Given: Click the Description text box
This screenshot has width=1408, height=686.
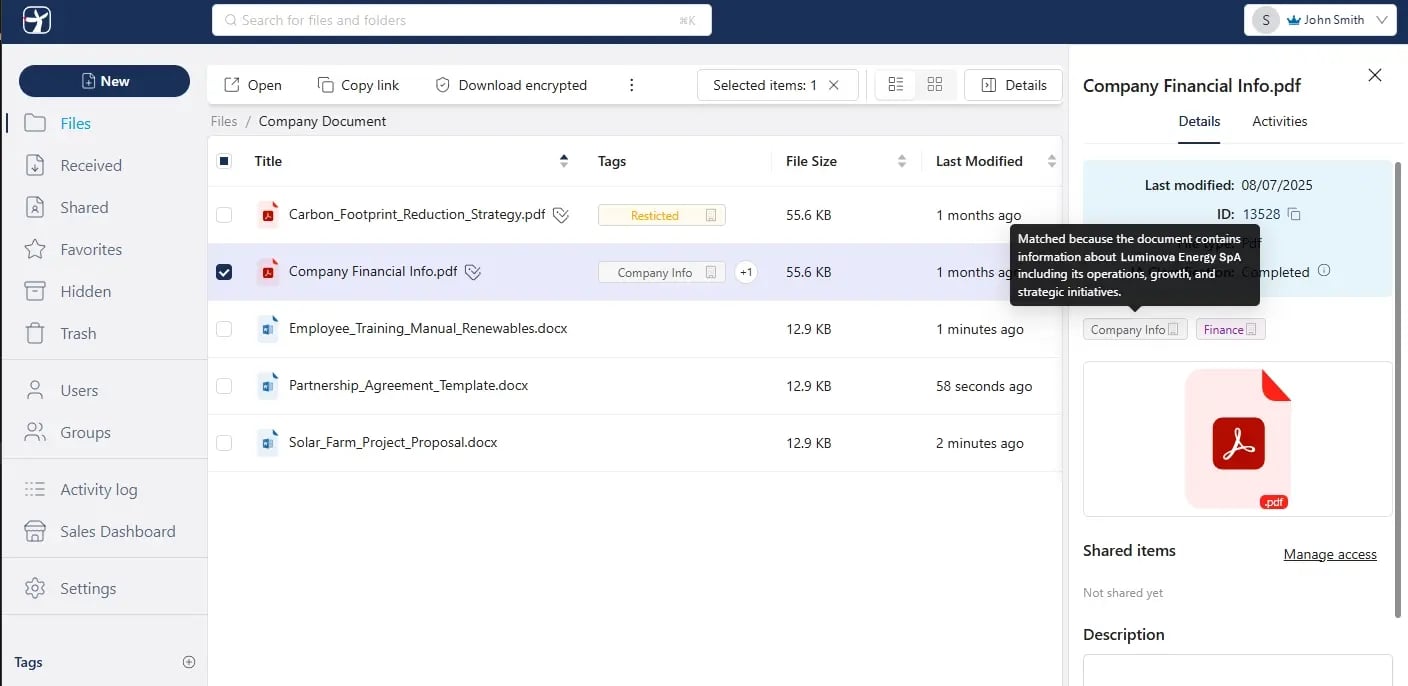Looking at the screenshot, I should click(x=1238, y=670).
